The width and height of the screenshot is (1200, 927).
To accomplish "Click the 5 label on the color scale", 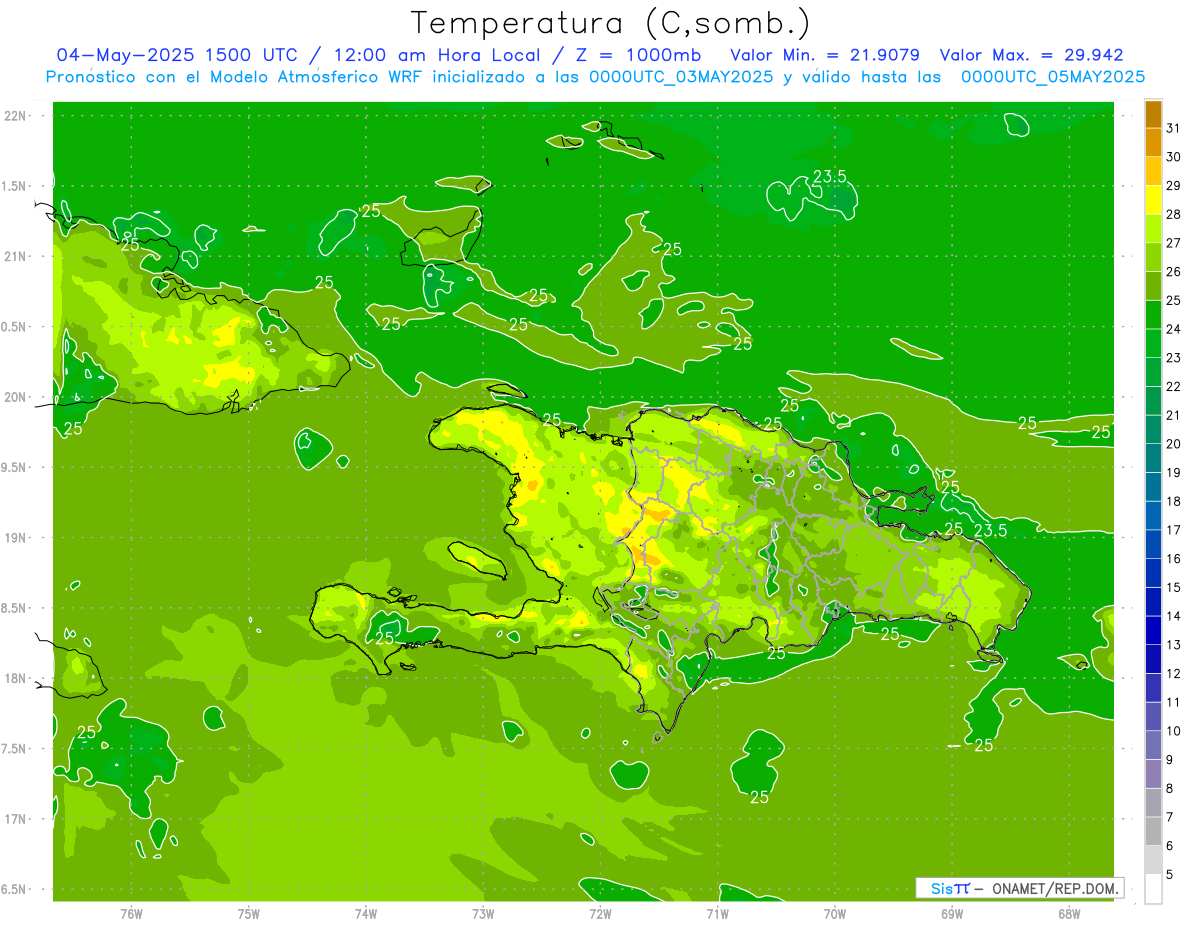I will 1170,874.
